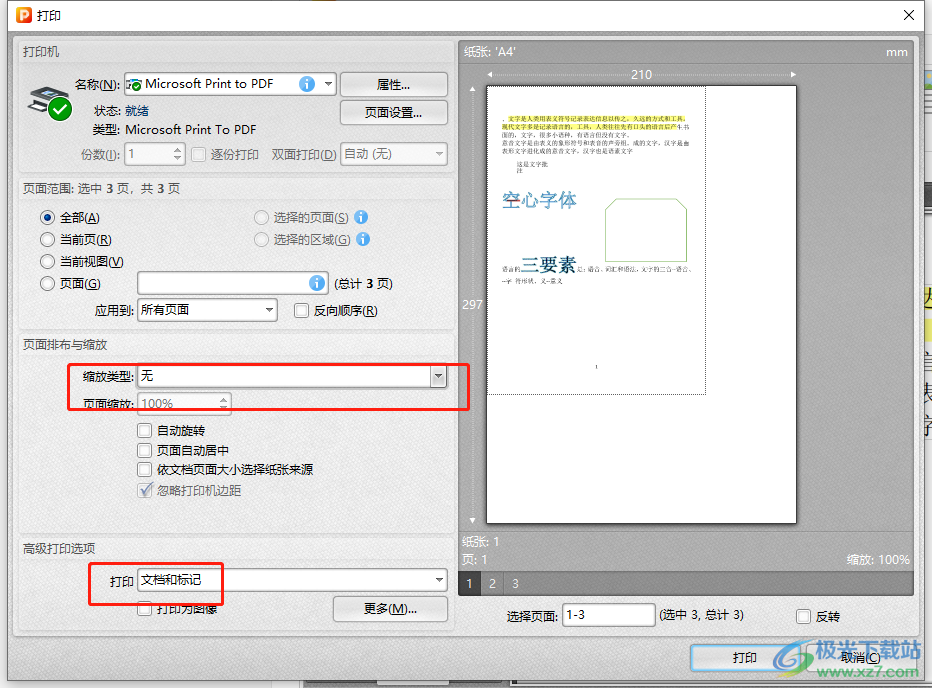Click the 打印 button at the bottom

tap(744, 657)
